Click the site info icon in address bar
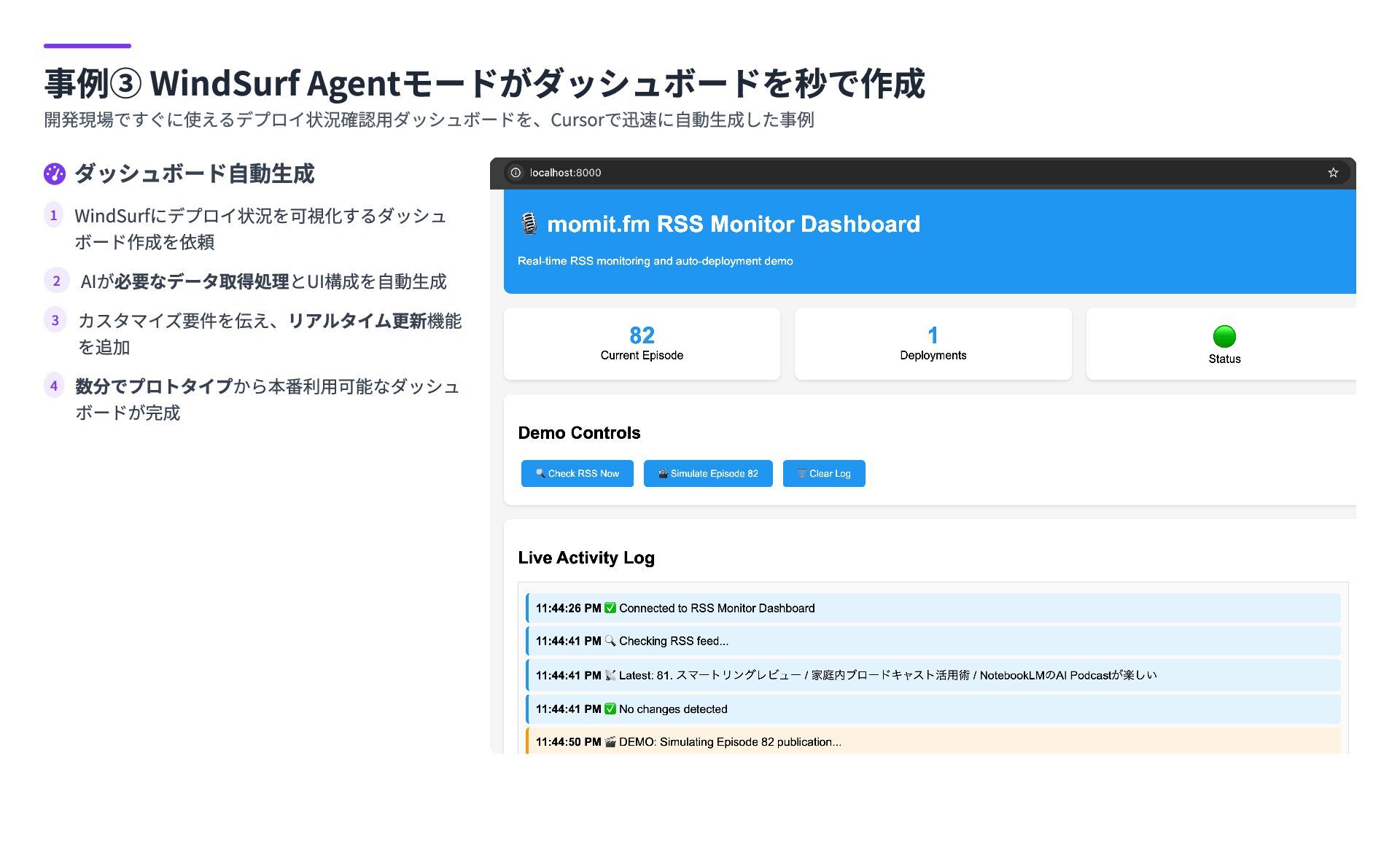The image size is (1400, 850). [516, 173]
